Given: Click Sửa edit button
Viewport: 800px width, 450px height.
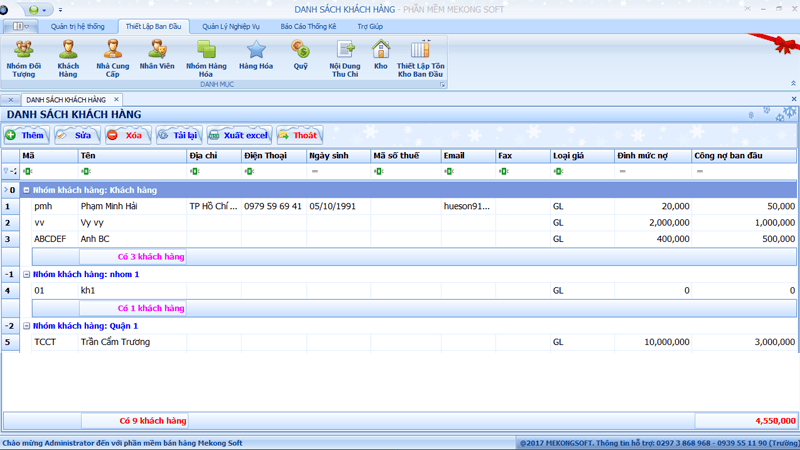Looking at the screenshot, I should pos(77,135).
